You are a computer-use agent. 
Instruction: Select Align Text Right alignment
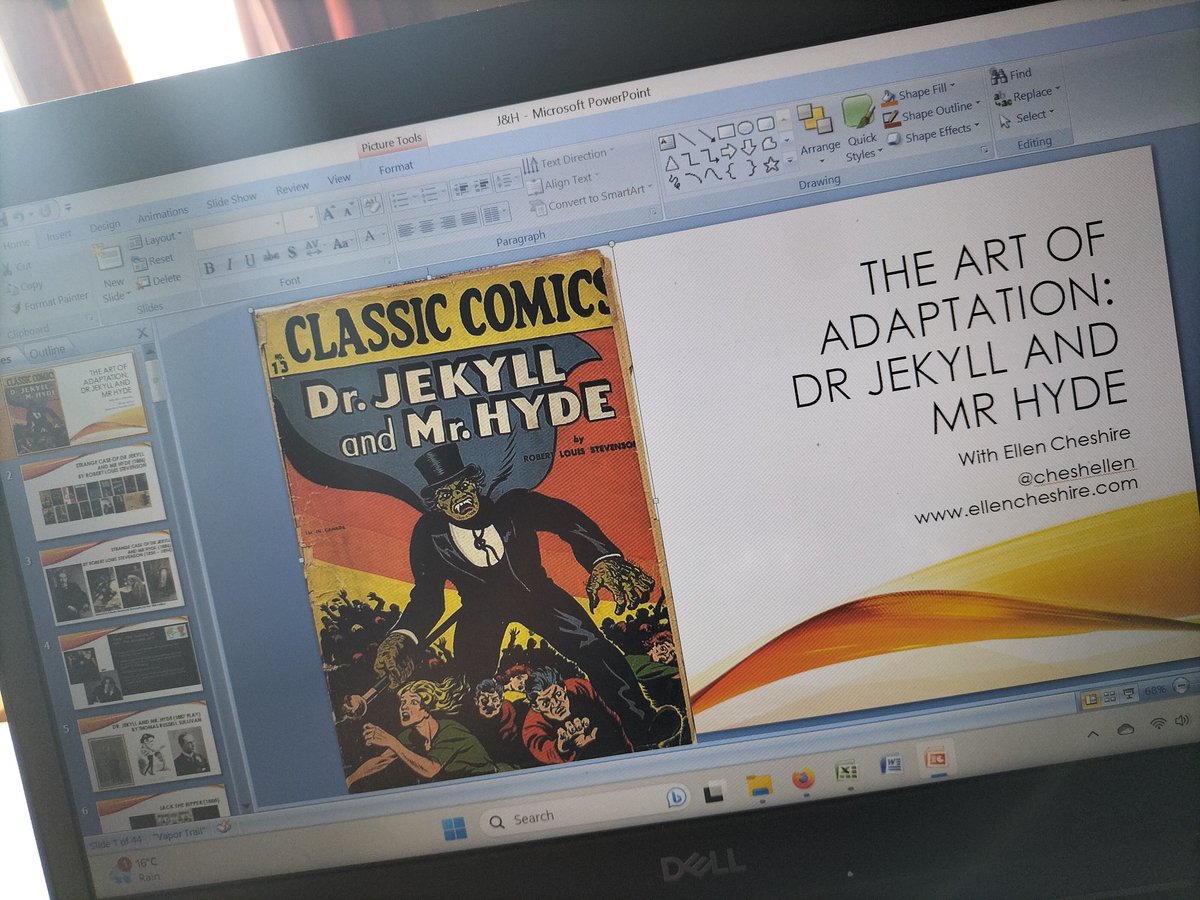tap(449, 222)
